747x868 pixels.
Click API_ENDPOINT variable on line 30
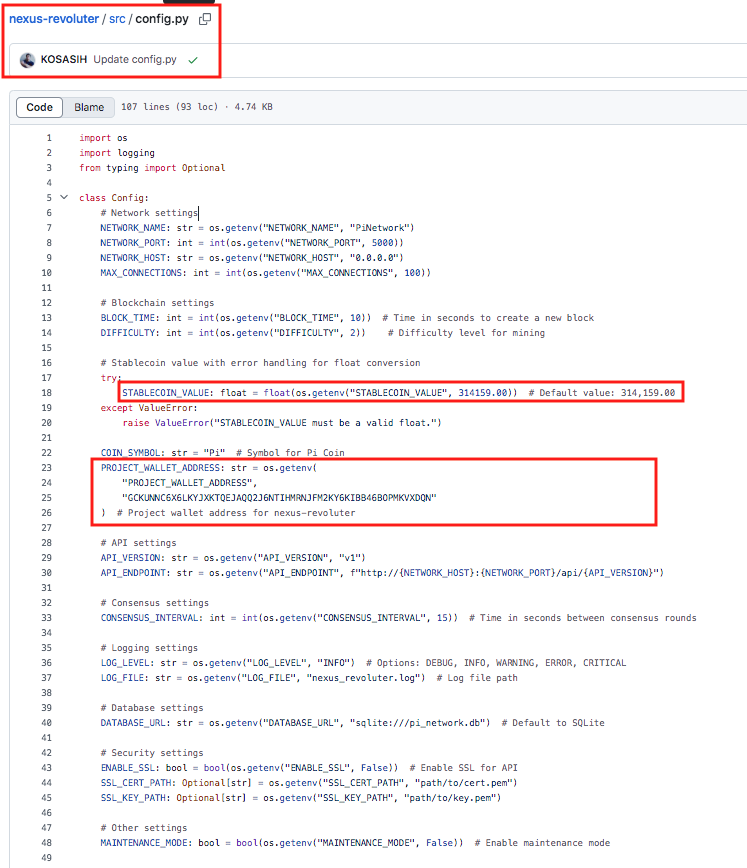133,572
